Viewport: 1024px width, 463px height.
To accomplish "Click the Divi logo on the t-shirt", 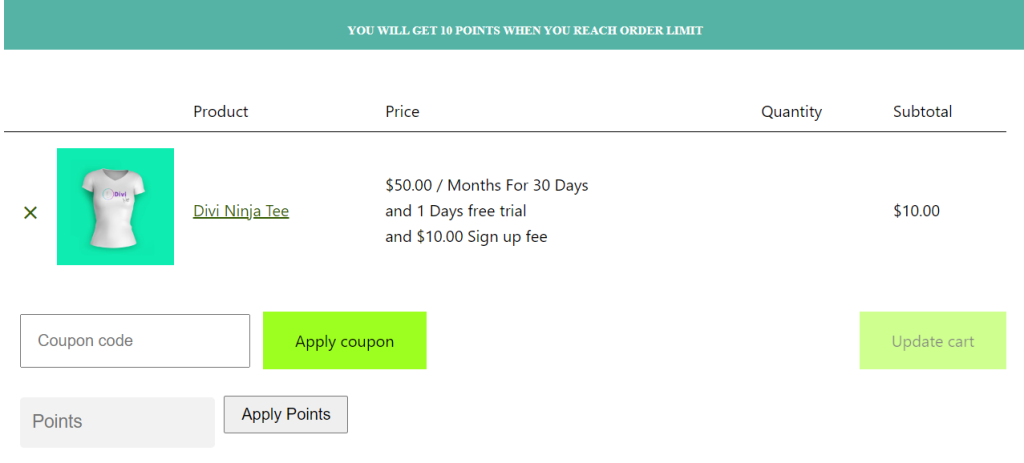I will tap(115, 195).
